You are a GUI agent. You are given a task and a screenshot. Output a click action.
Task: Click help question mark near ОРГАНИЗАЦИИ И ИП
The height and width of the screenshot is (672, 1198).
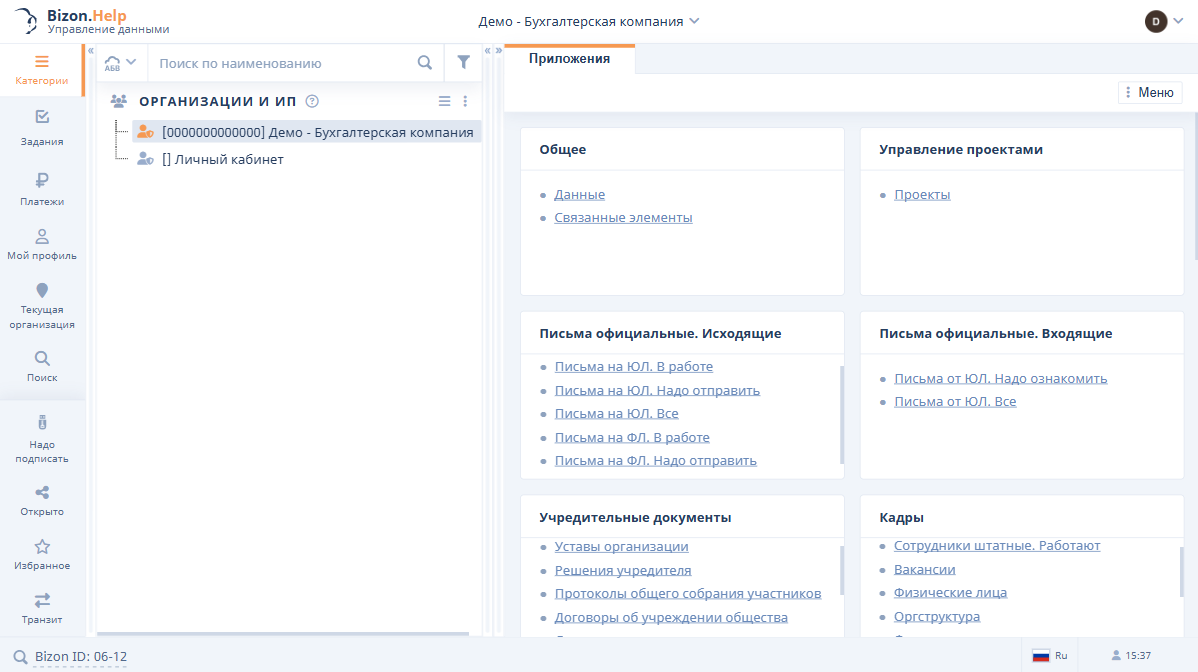pyautogui.click(x=312, y=101)
